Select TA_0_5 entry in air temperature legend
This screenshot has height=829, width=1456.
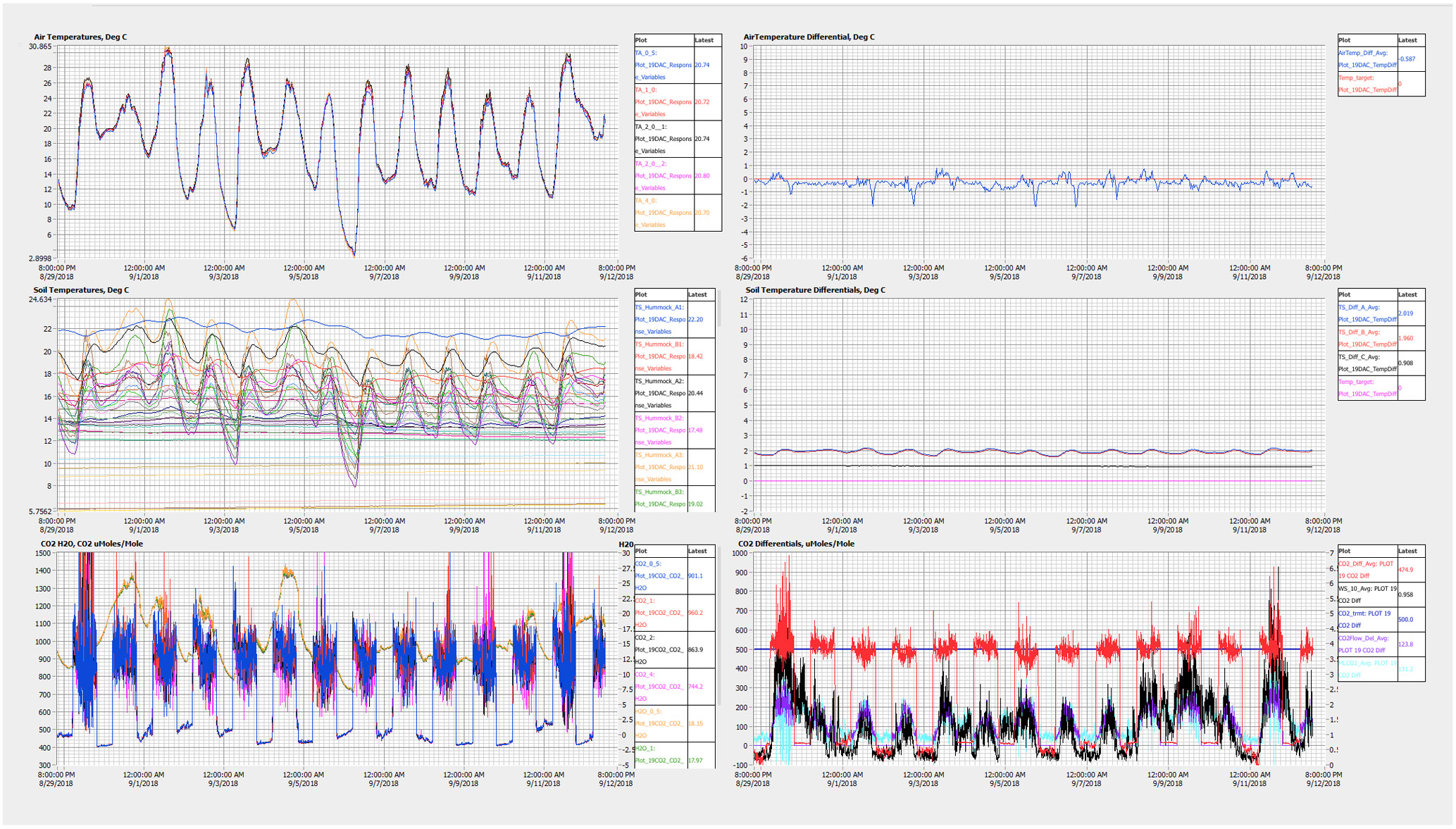[663, 65]
